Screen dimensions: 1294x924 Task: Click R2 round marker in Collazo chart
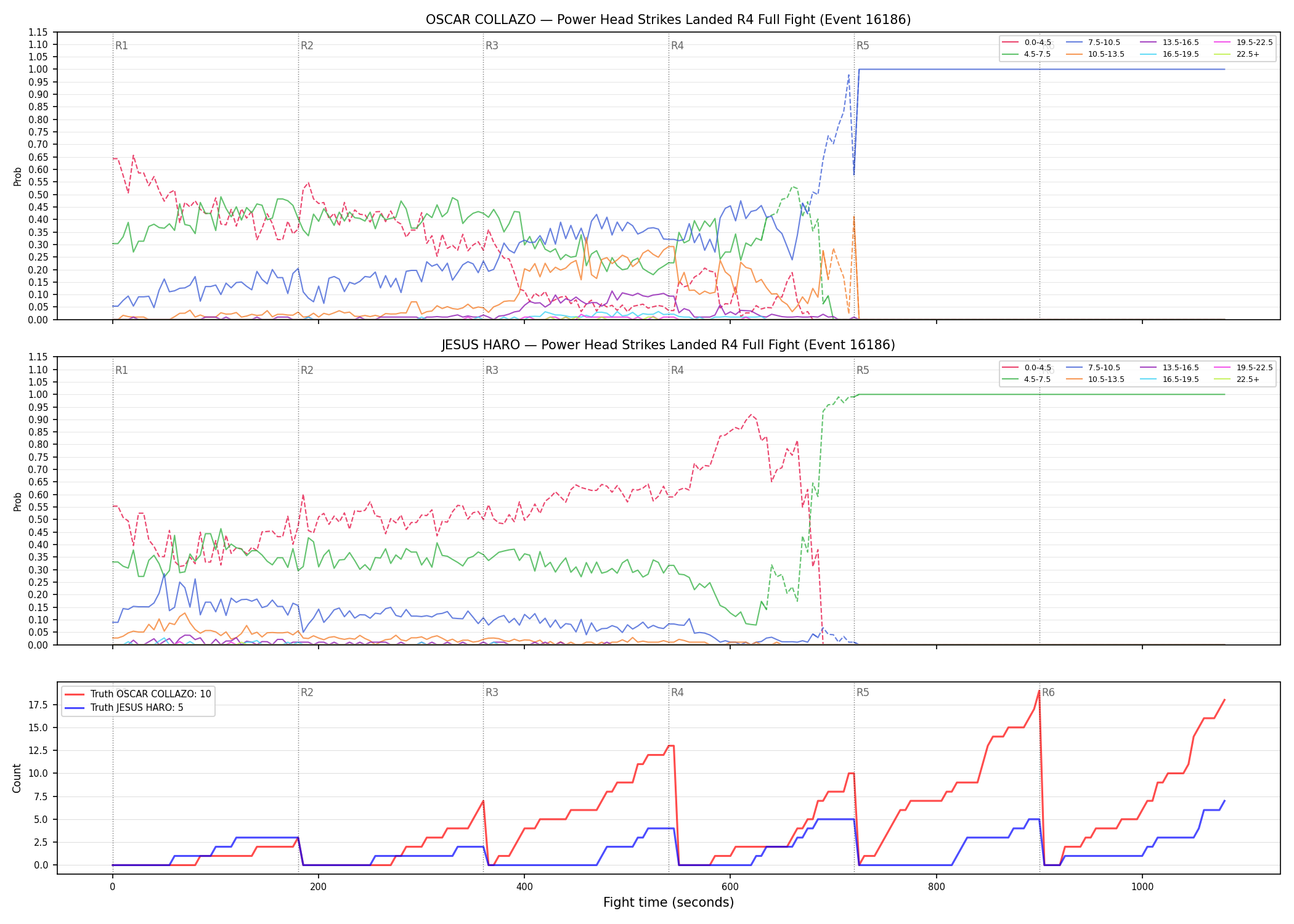pos(307,46)
